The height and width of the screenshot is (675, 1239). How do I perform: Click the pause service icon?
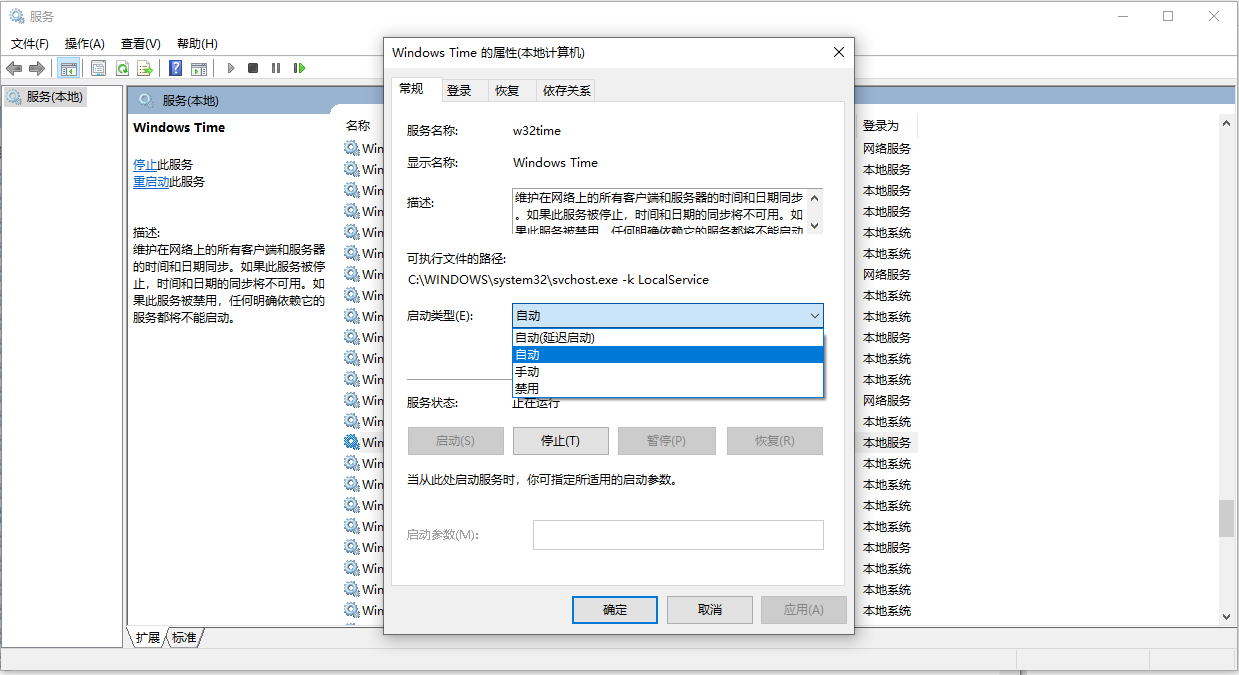coord(276,68)
